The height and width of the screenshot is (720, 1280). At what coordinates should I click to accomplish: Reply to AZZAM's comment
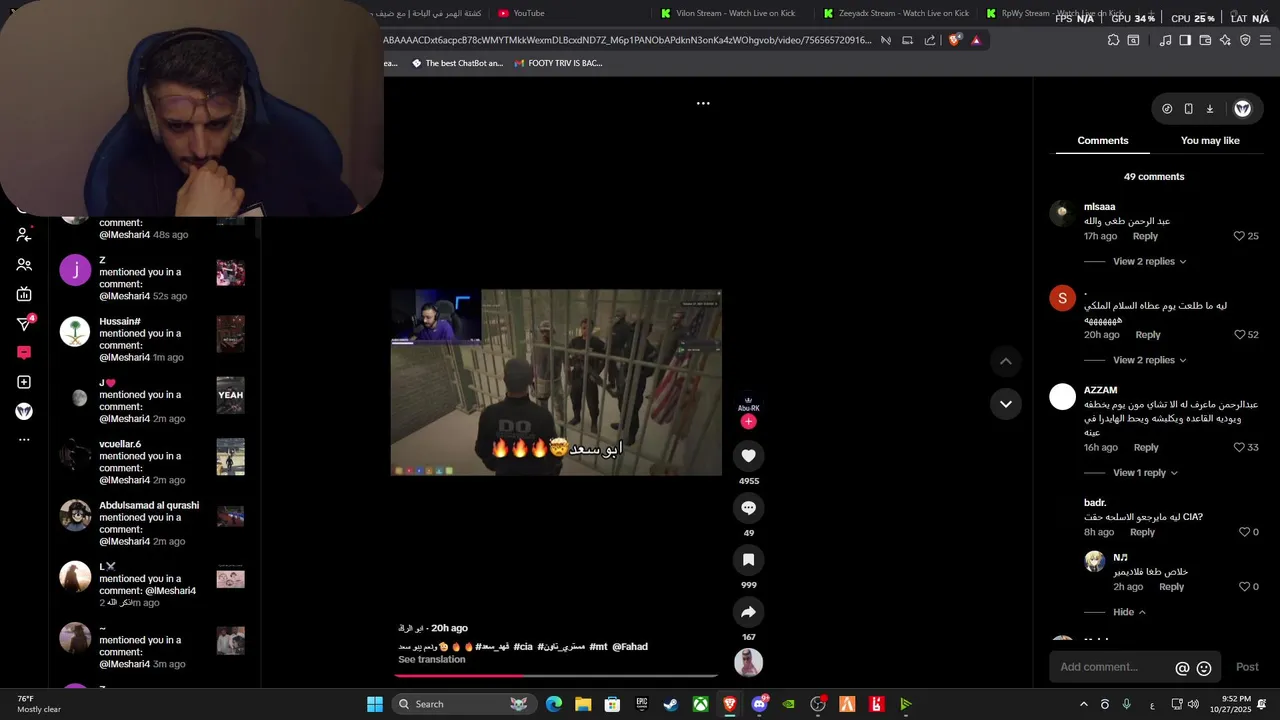coord(1146,447)
